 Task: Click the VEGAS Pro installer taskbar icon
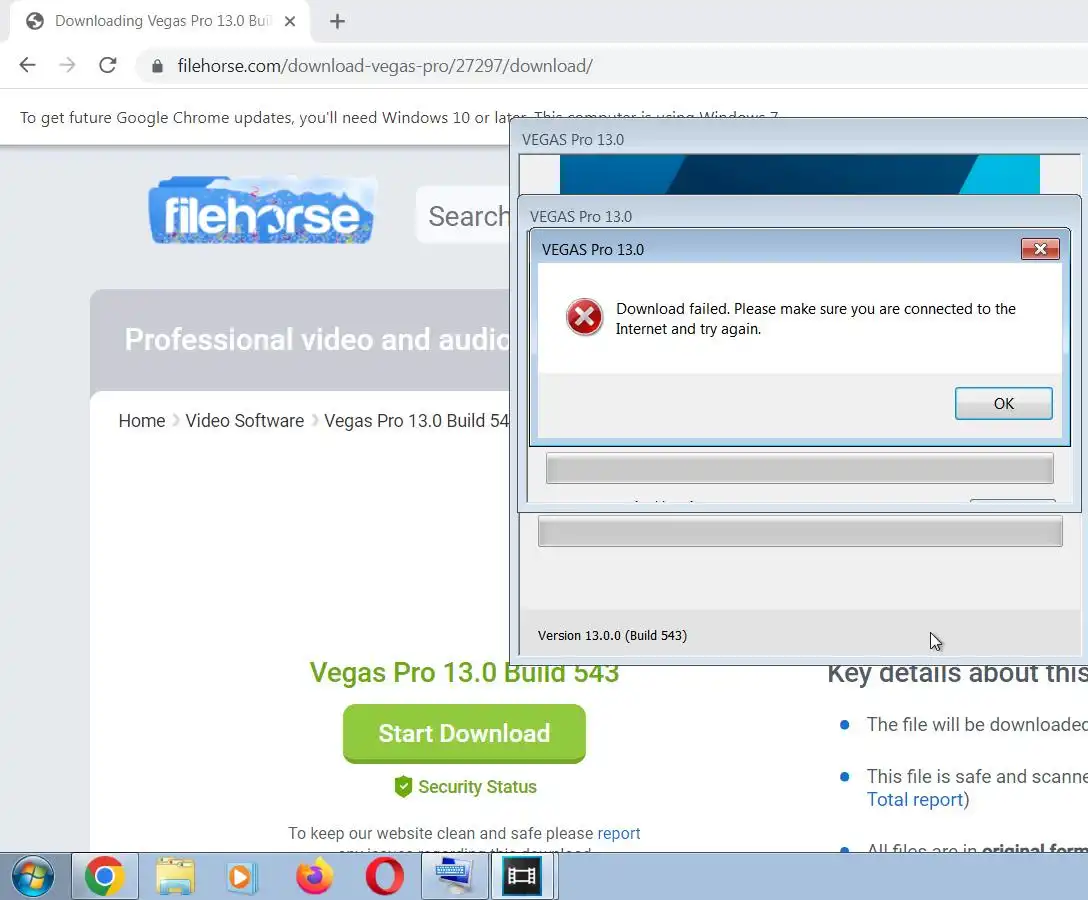522,876
